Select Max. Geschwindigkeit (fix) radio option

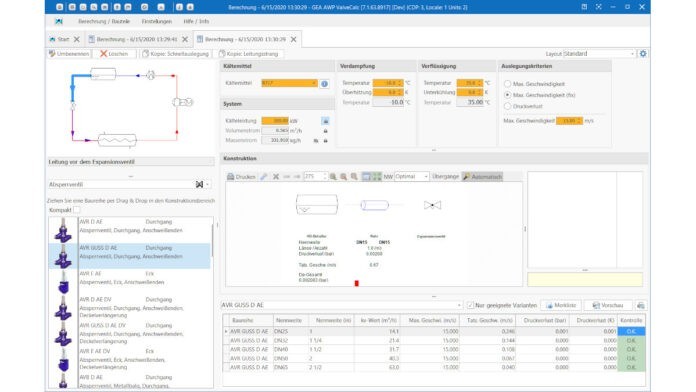507,95
